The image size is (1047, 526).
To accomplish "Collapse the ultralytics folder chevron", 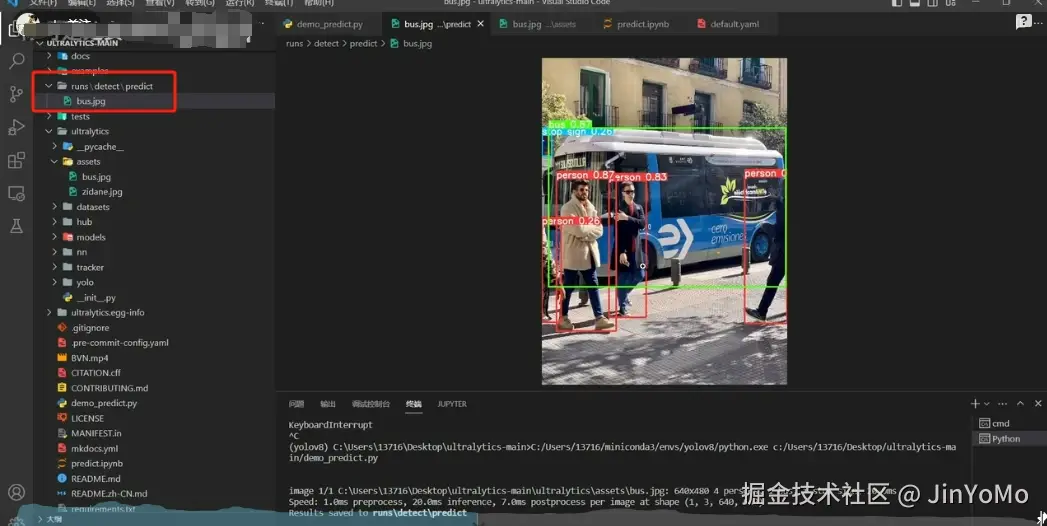I will 49,132.
